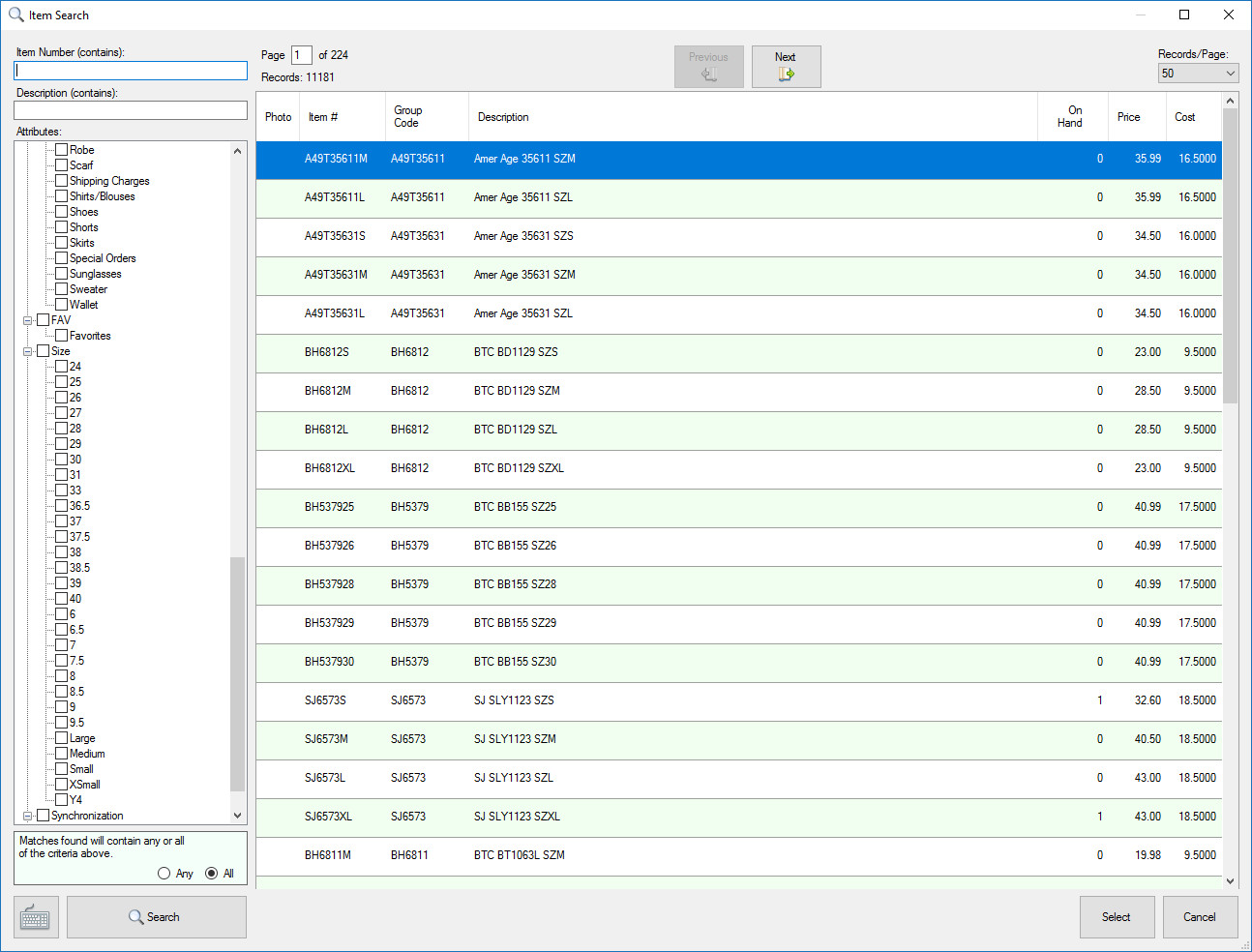Screen dimensions: 1252x952
Task: Collapse the Size tree node
Action: tap(28, 351)
